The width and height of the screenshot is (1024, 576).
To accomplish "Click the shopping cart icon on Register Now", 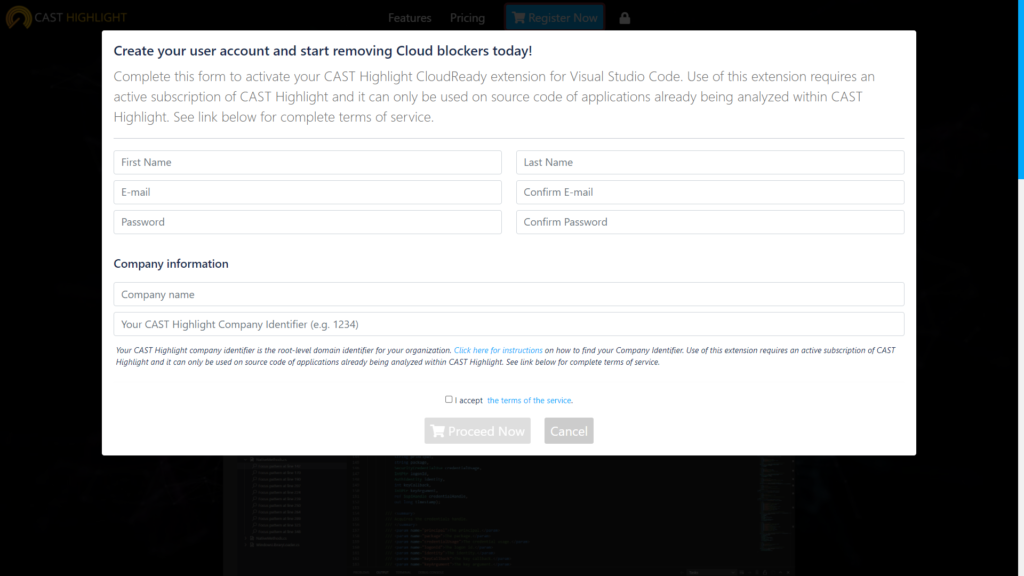I will pos(519,17).
